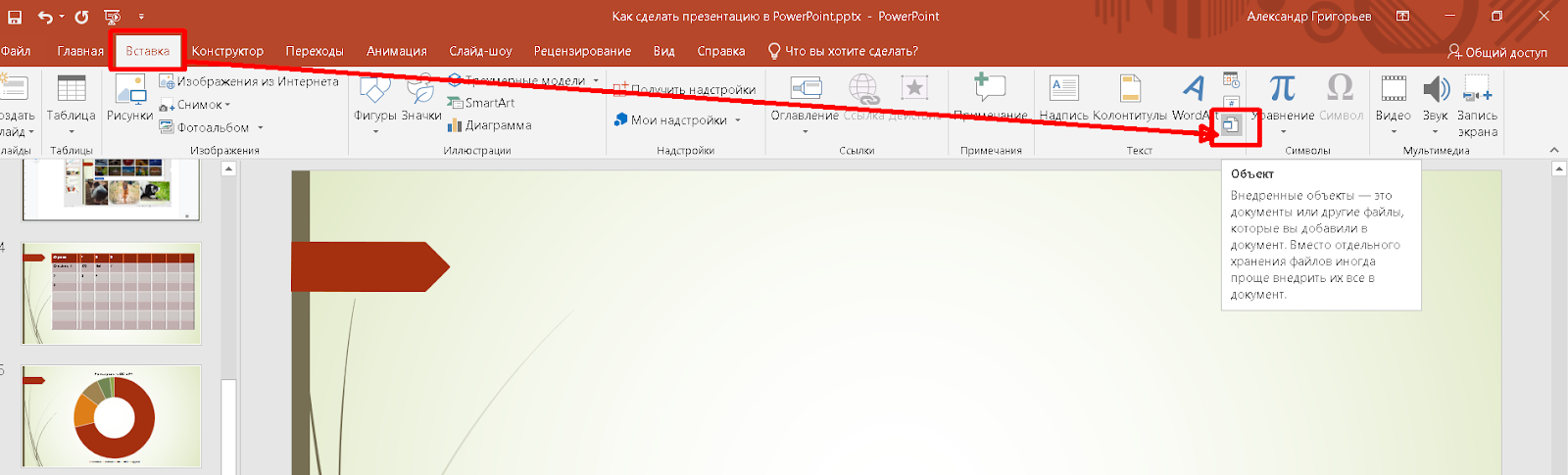Screen dimensions: 1568x475
Task: Expand the Мои надстройки dropdown
Action: [x=738, y=120]
